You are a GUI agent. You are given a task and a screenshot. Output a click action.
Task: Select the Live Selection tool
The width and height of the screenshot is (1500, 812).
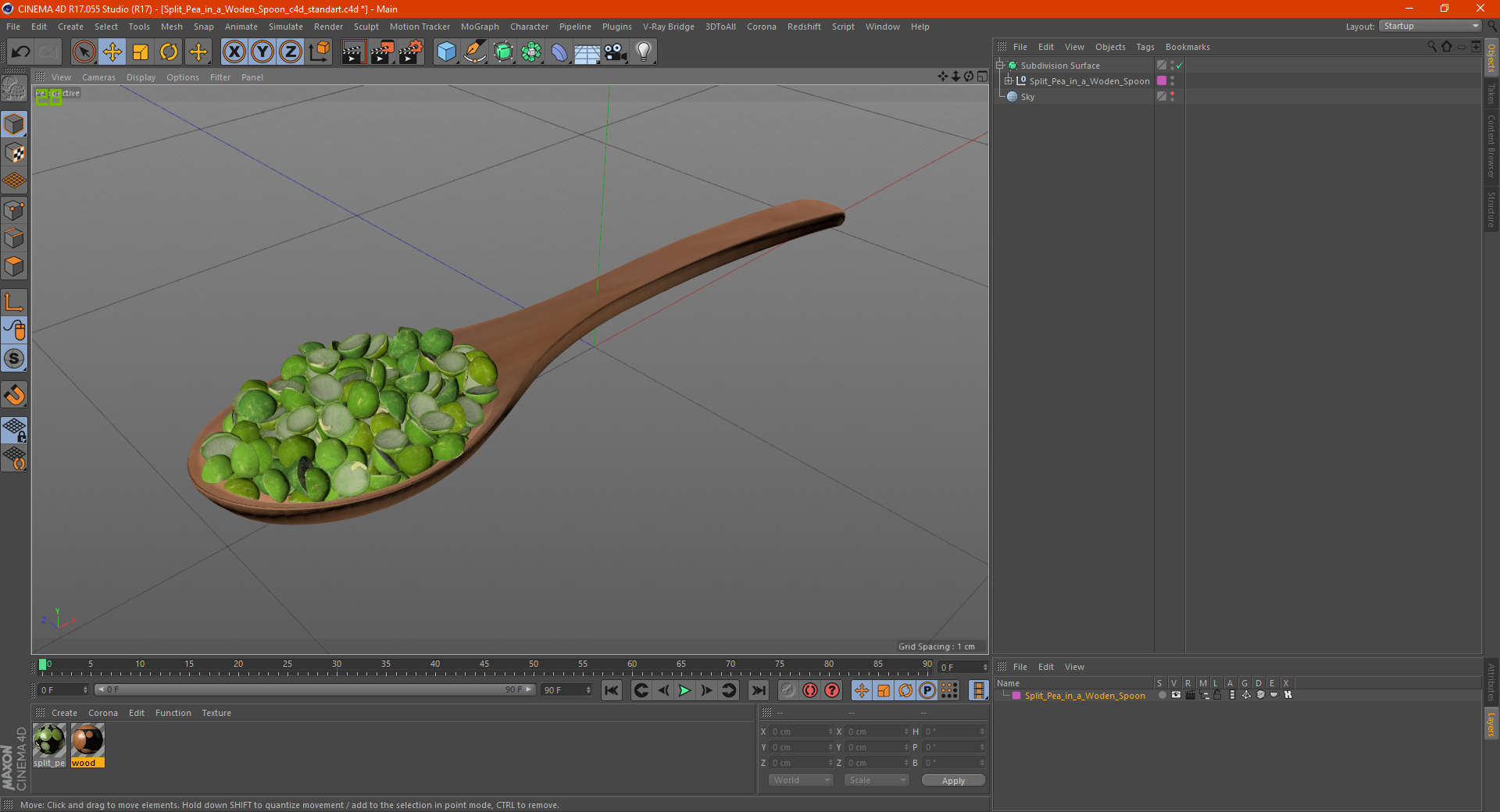84,52
